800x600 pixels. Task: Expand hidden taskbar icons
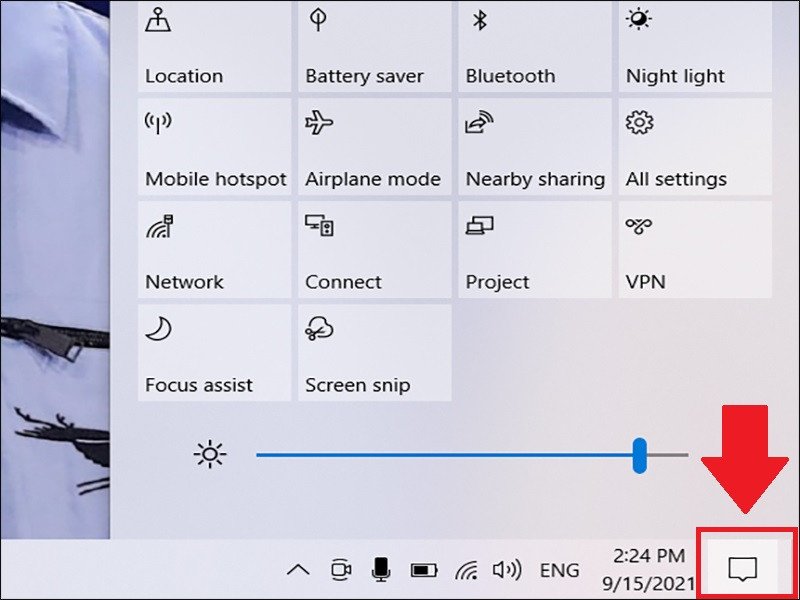click(x=297, y=570)
